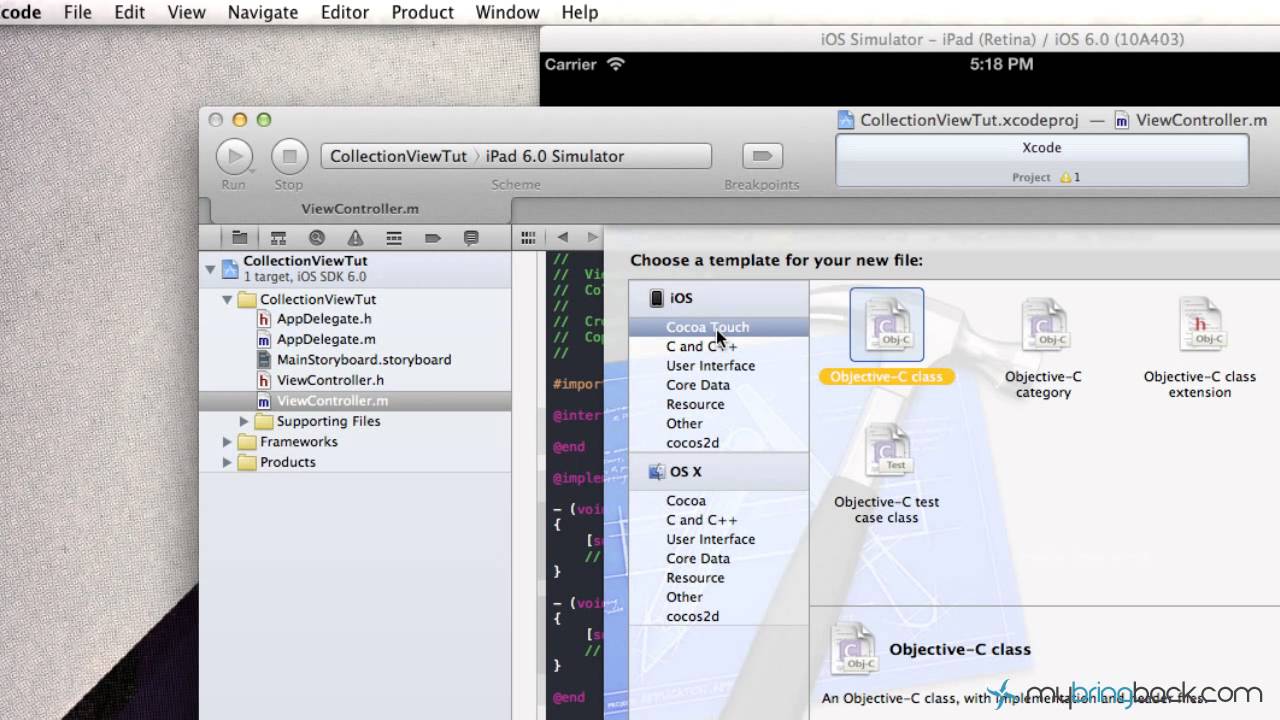
Task: Open the Log navigator speech bubble icon
Action: (x=471, y=238)
